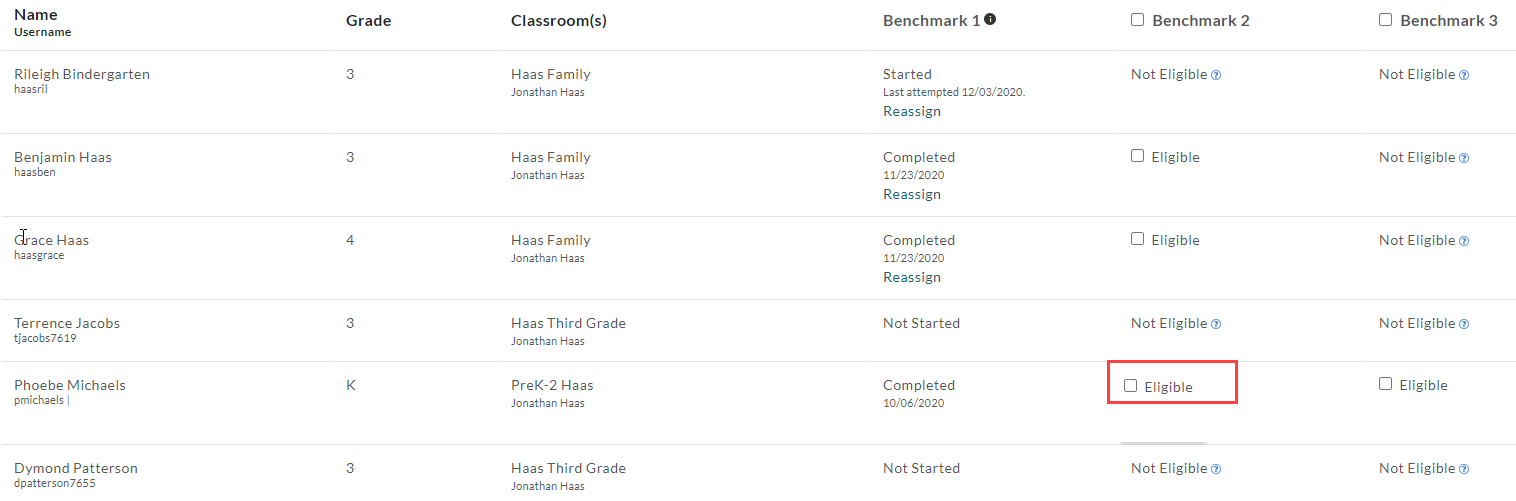Click help icon for Grace Haas Benchmark 3
Screen dimensions: 1516x501
pyautogui.click(x=1464, y=241)
